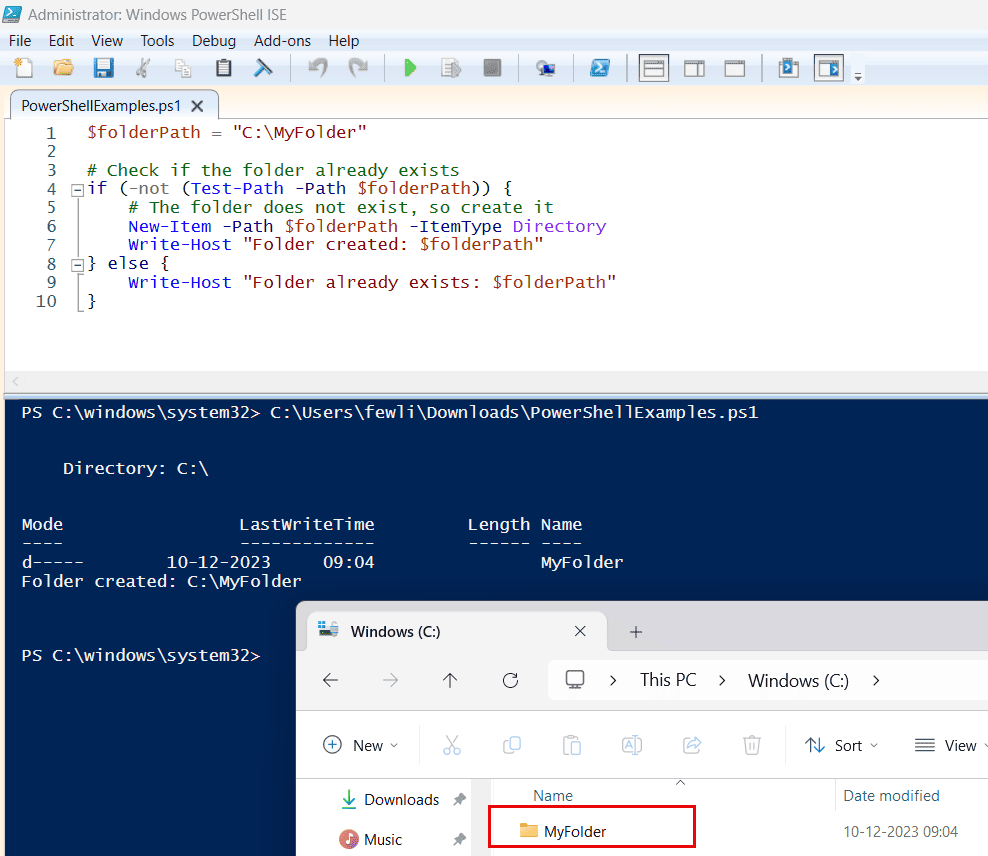This screenshot has width=988, height=856.
Task: Open the View menu
Action: click(106, 41)
